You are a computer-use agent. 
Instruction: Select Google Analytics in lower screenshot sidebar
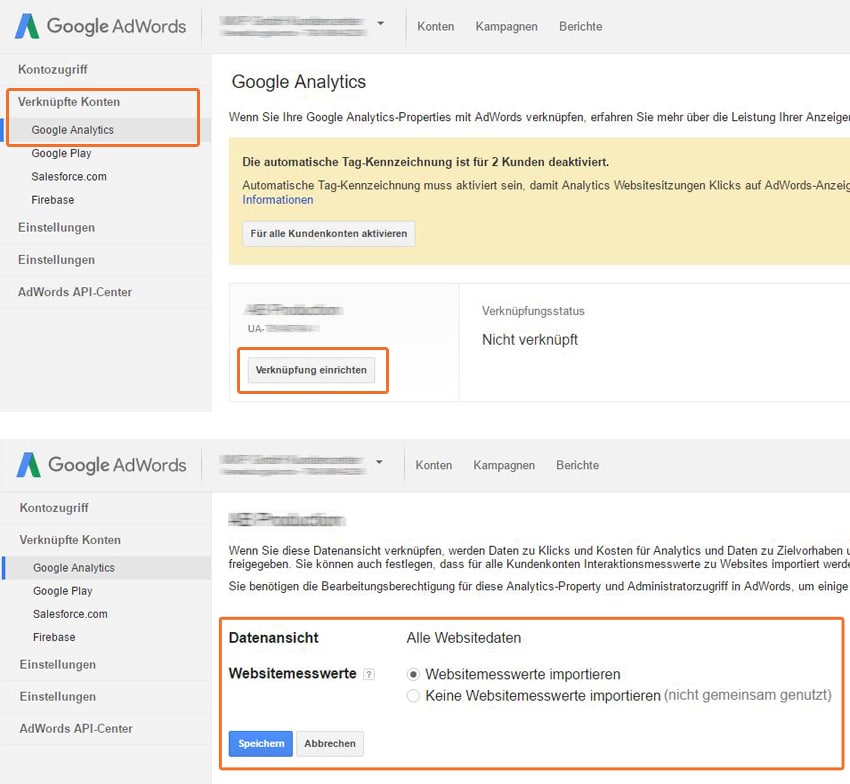74,568
